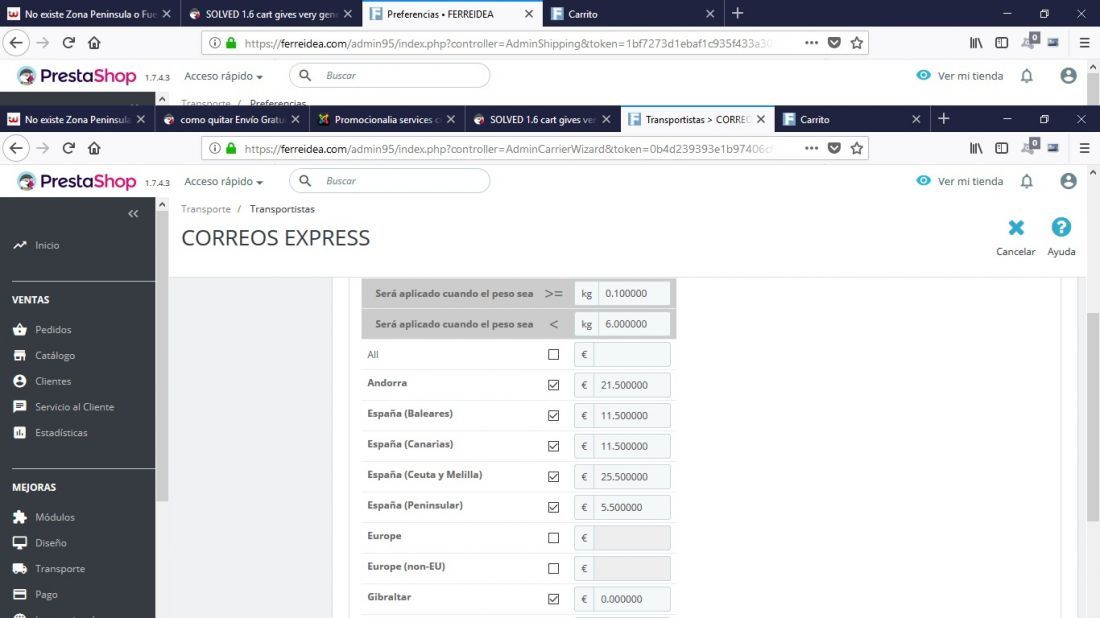The image size is (1100, 618).
Task: Open page actions menu (three dots) in back address bar
Action: tap(811, 43)
